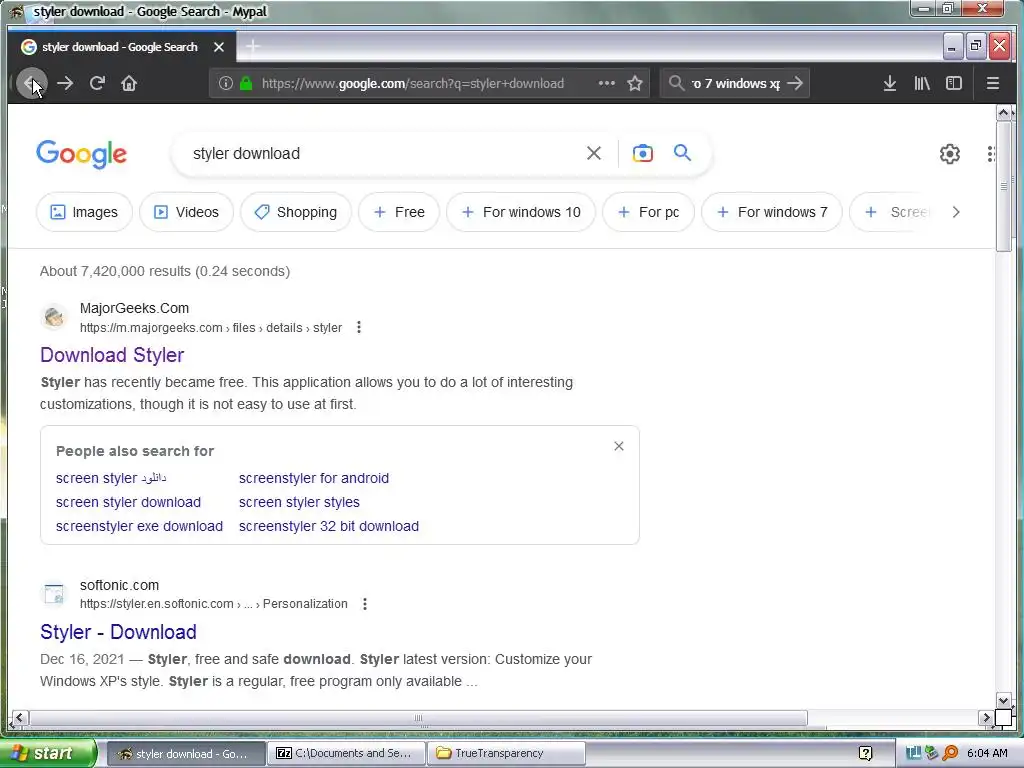Click the help question mark tray icon
This screenshot has height=768, width=1024.
(865, 754)
